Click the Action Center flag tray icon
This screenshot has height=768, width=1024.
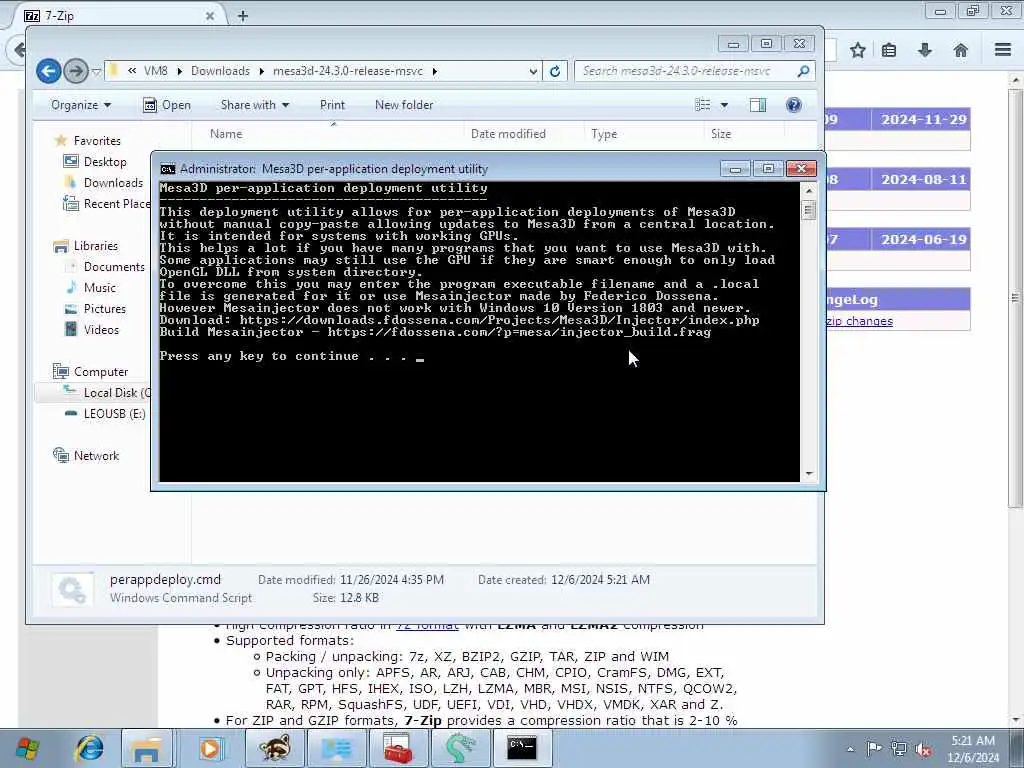point(874,749)
